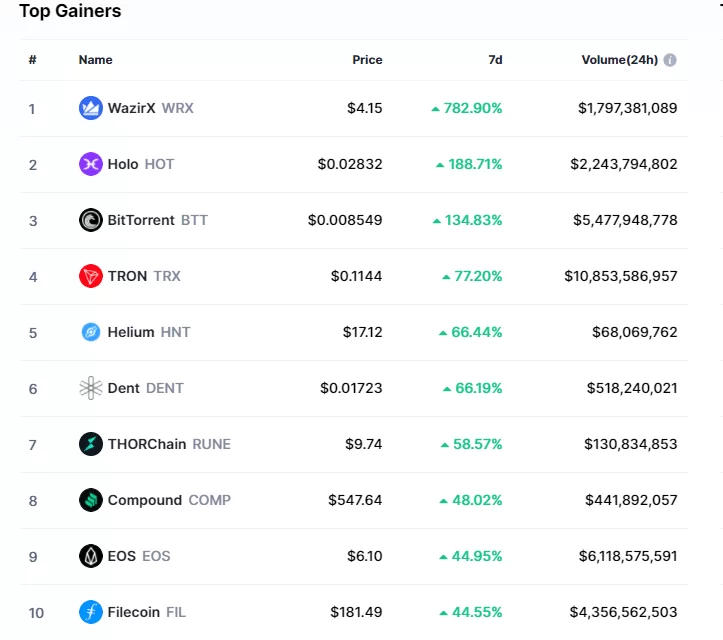
Task: Click the BitTorrent coin logo icon
Action: (x=91, y=220)
